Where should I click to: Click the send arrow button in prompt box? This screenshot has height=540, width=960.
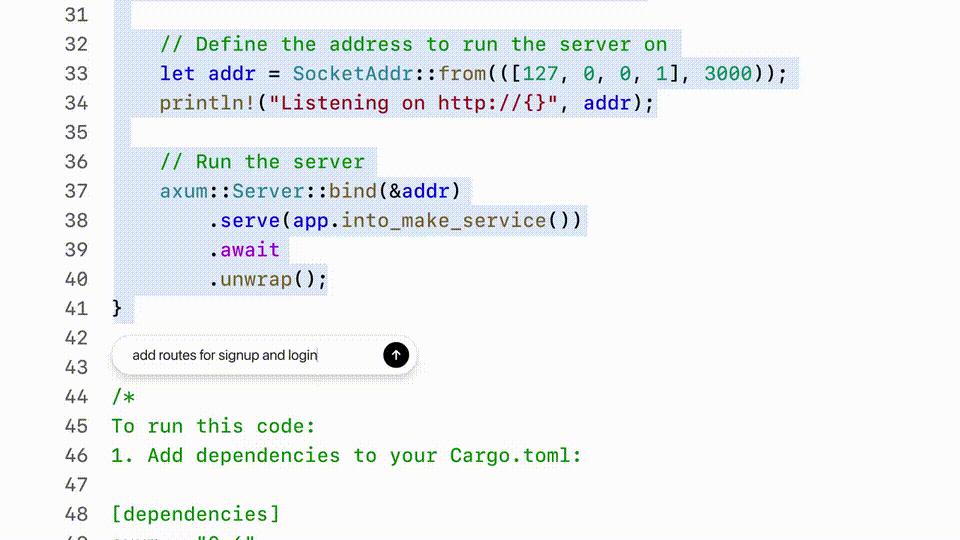(396, 355)
